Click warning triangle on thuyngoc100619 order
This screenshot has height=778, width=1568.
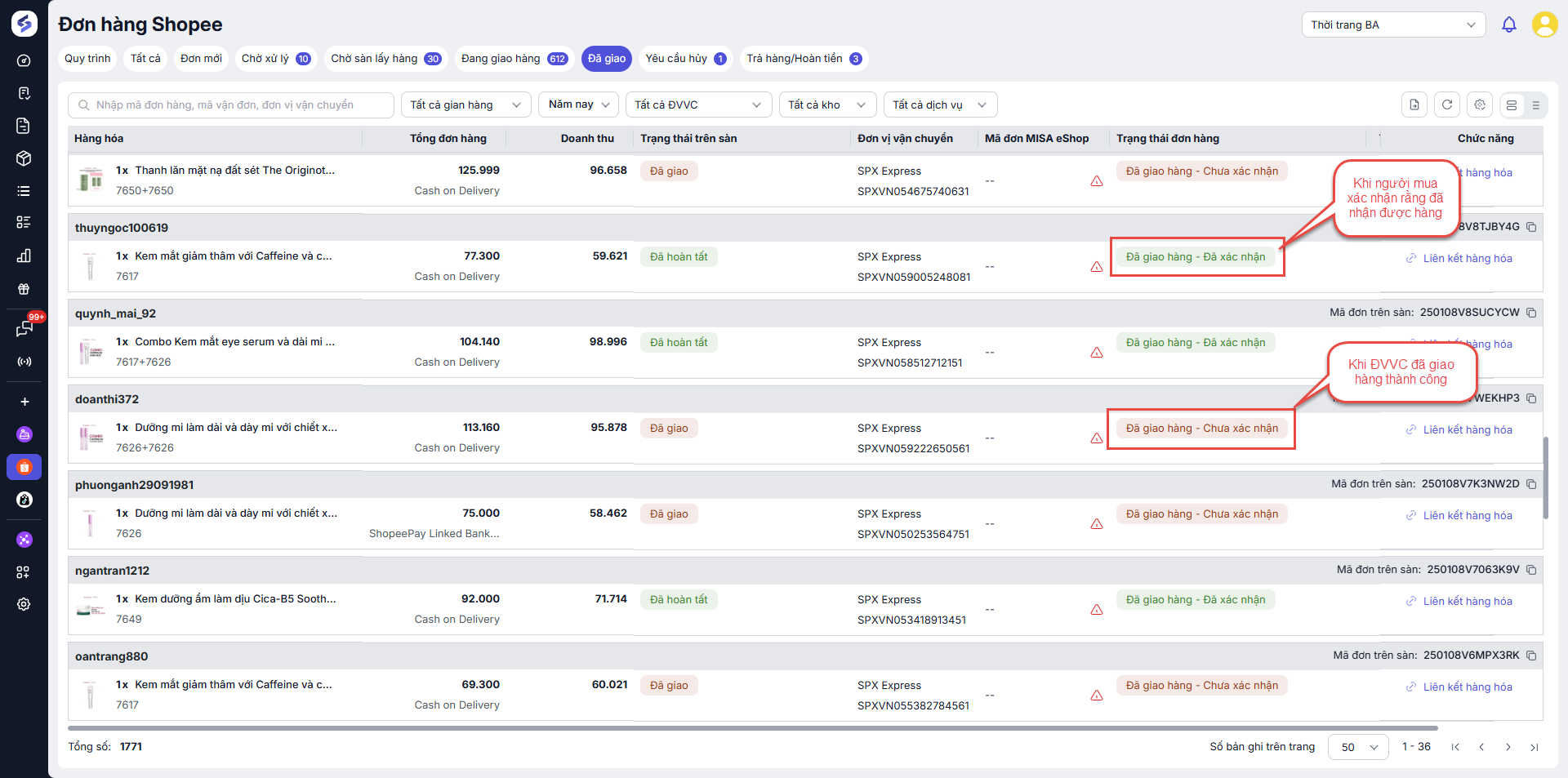pos(1096,267)
